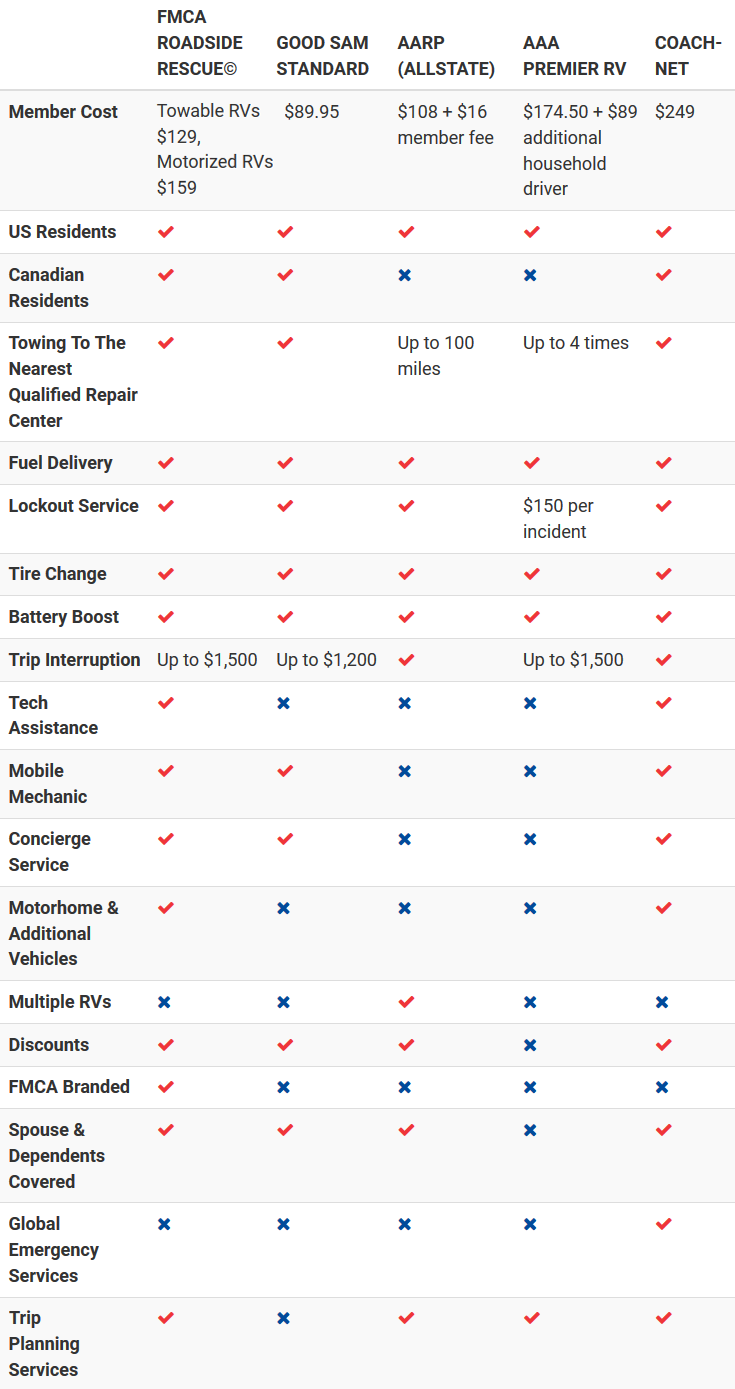
Task: Click AARP 'Up to 100 miles' towing text
Action: tap(436, 356)
